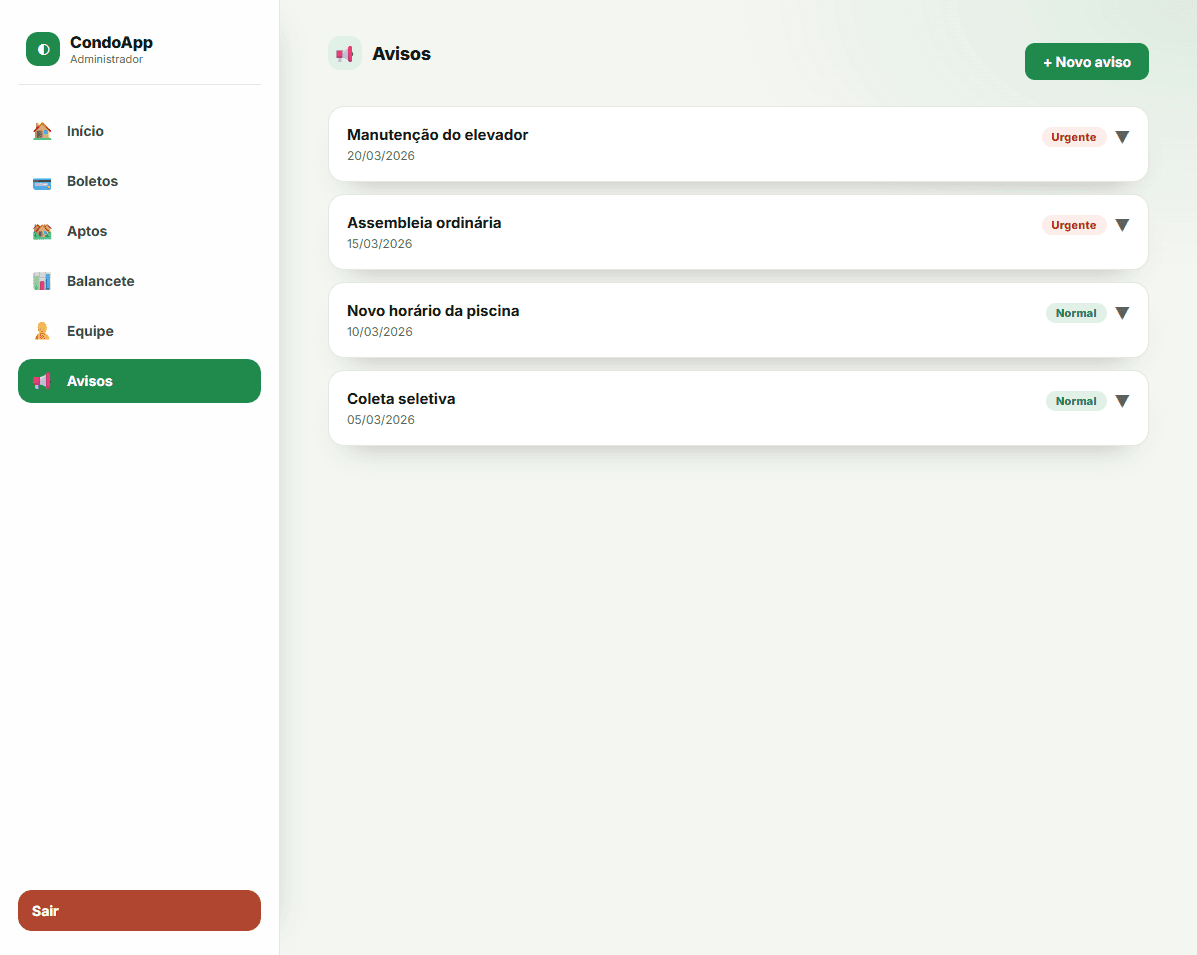The image size is (1197, 955).
Task: Click the Urgente badge on Assembleia ordinária
Action: click(x=1073, y=225)
